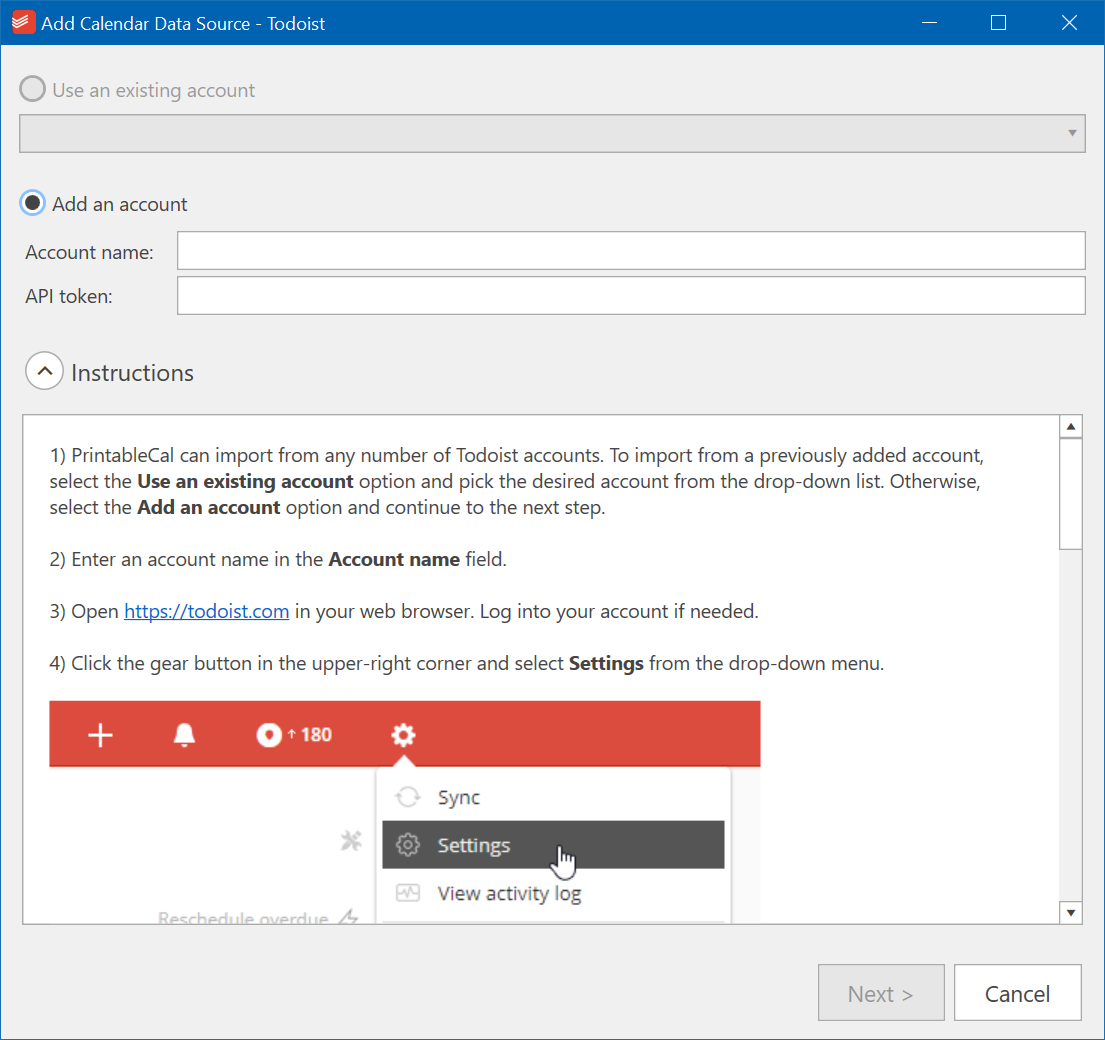Maximize the Add Calendar Data Source window
This screenshot has height=1040, width=1105.
(998, 23)
